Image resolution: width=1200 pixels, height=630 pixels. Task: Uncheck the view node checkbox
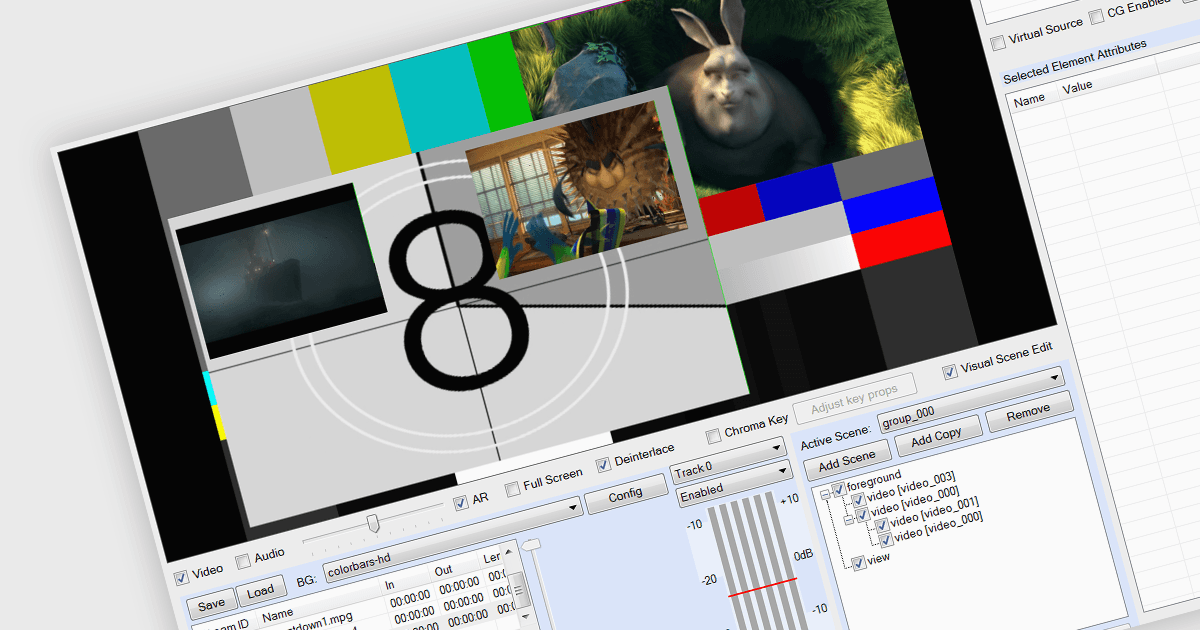pos(858,563)
